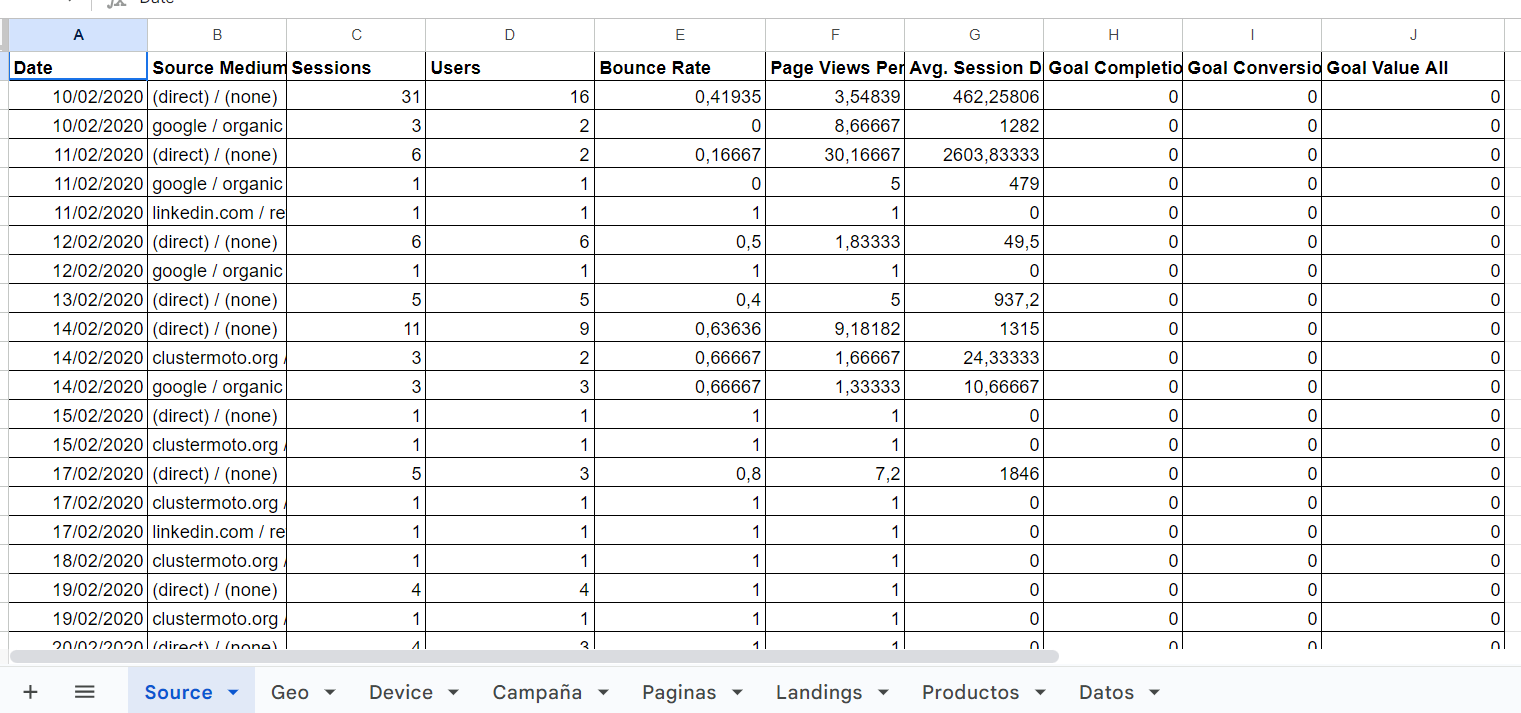Show the Paginas tab menu arrow
The width and height of the screenshot is (1521, 713).
(737, 692)
